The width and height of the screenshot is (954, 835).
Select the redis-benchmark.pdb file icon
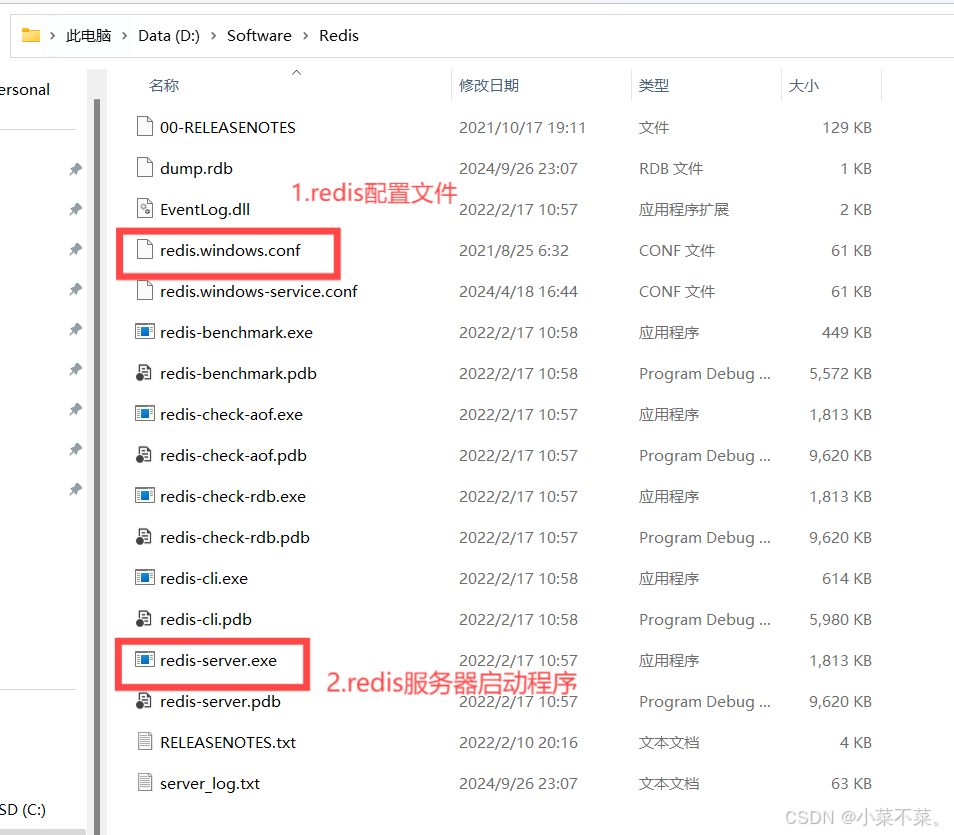144,372
